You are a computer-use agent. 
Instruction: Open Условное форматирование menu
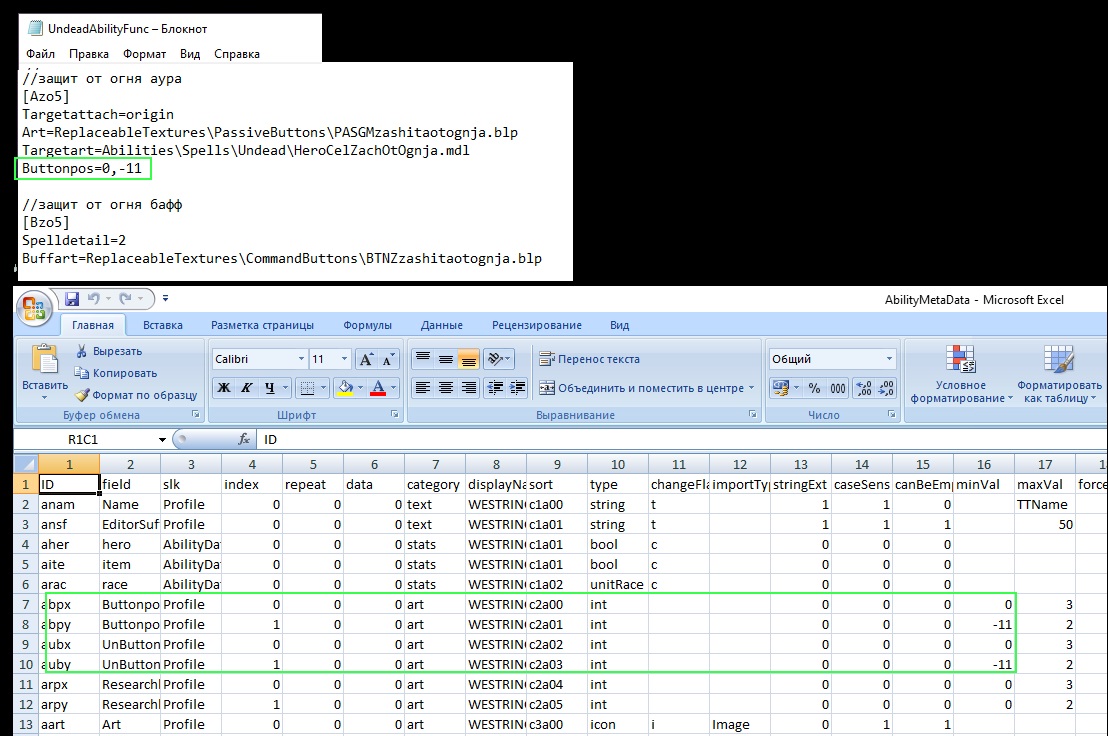tap(961, 374)
